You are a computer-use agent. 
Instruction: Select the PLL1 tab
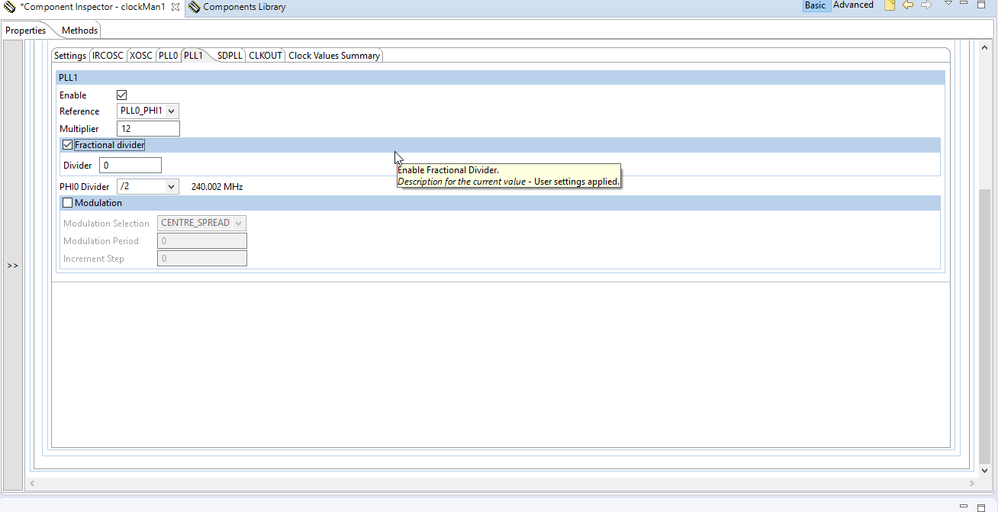pyautogui.click(x=193, y=55)
